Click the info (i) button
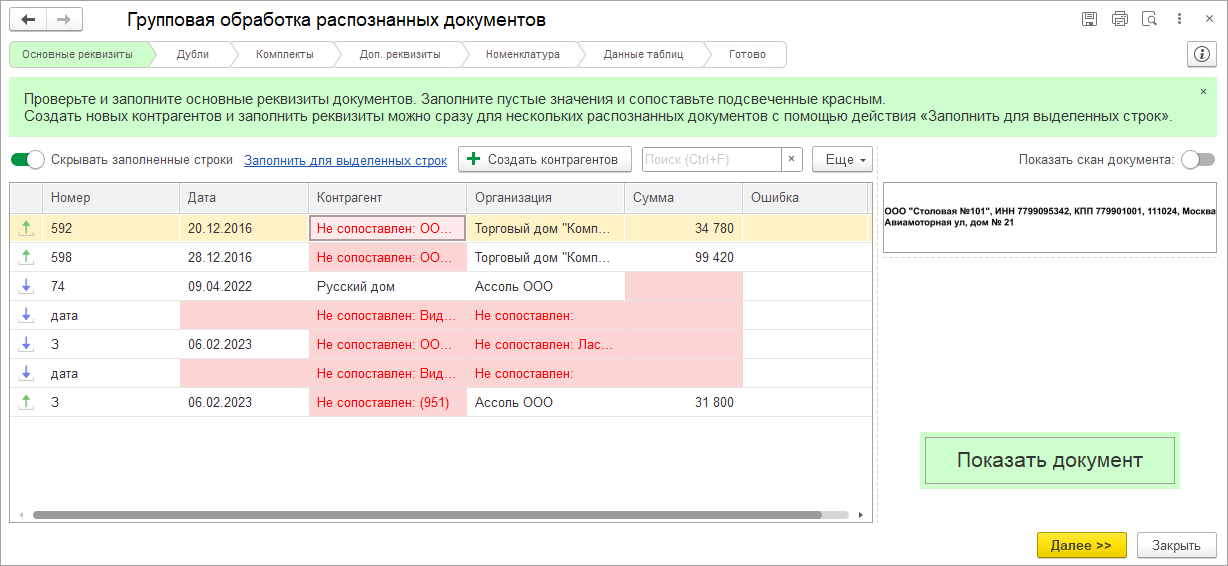The height and width of the screenshot is (566, 1228). [1200, 54]
